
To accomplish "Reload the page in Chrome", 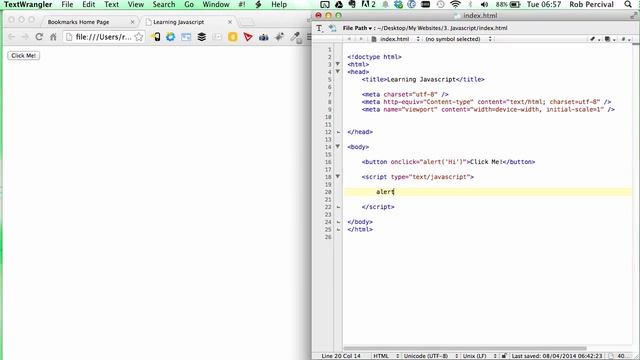I will coord(39,37).
